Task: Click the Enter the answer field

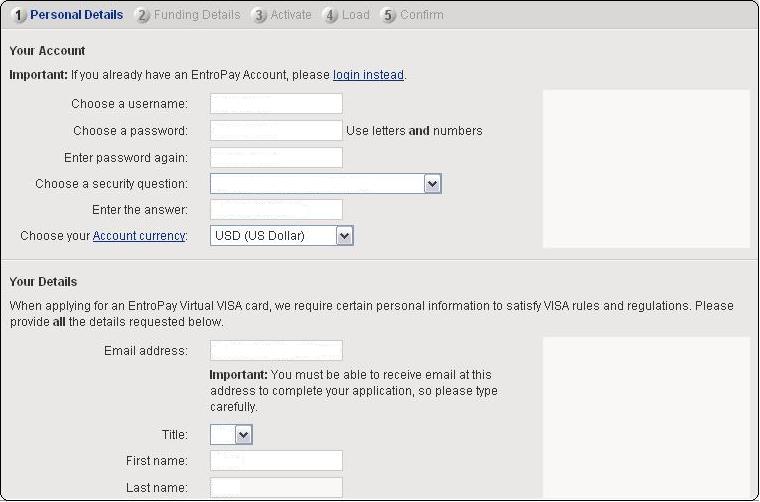Action: 276,210
